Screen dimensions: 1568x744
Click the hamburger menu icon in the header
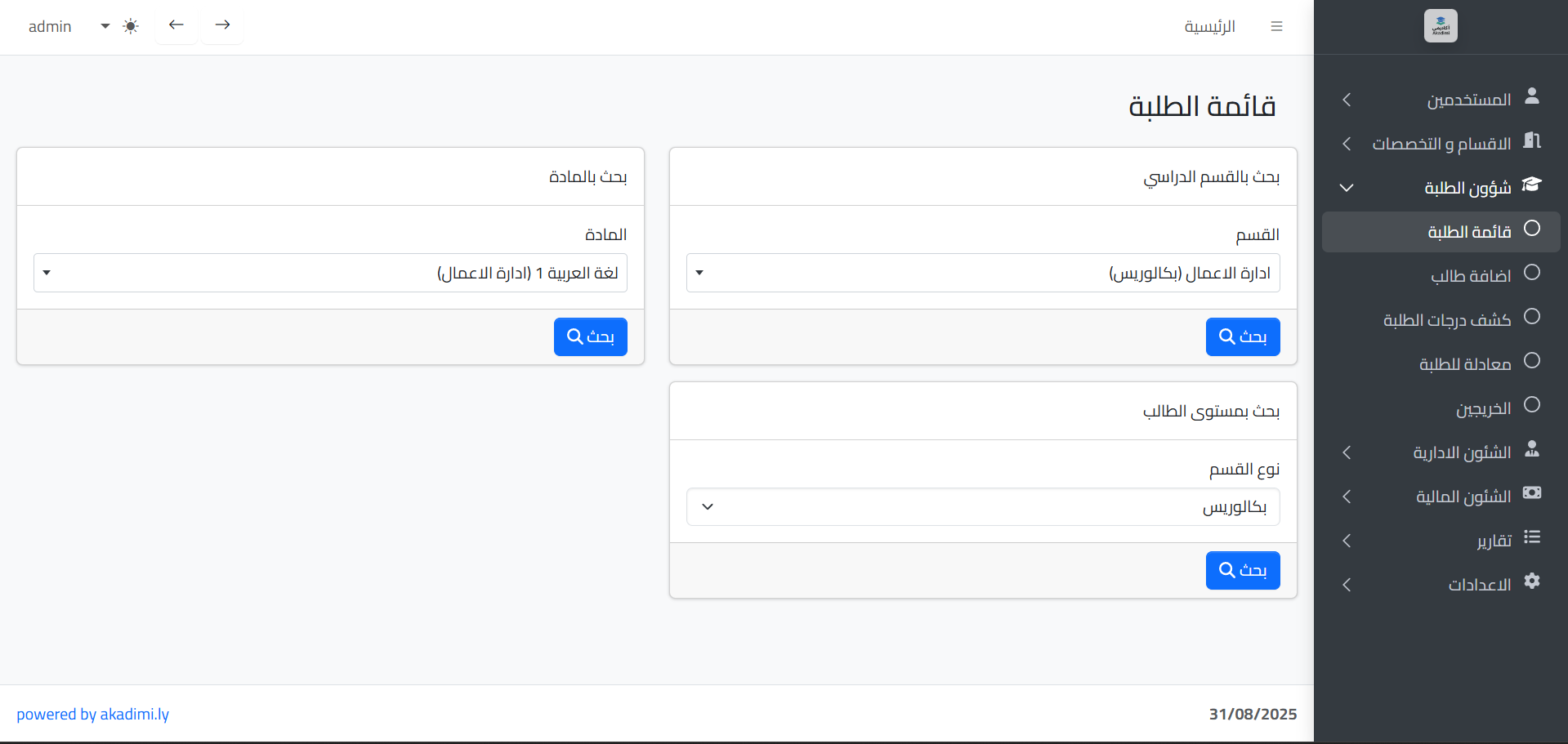[x=1276, y=27]
